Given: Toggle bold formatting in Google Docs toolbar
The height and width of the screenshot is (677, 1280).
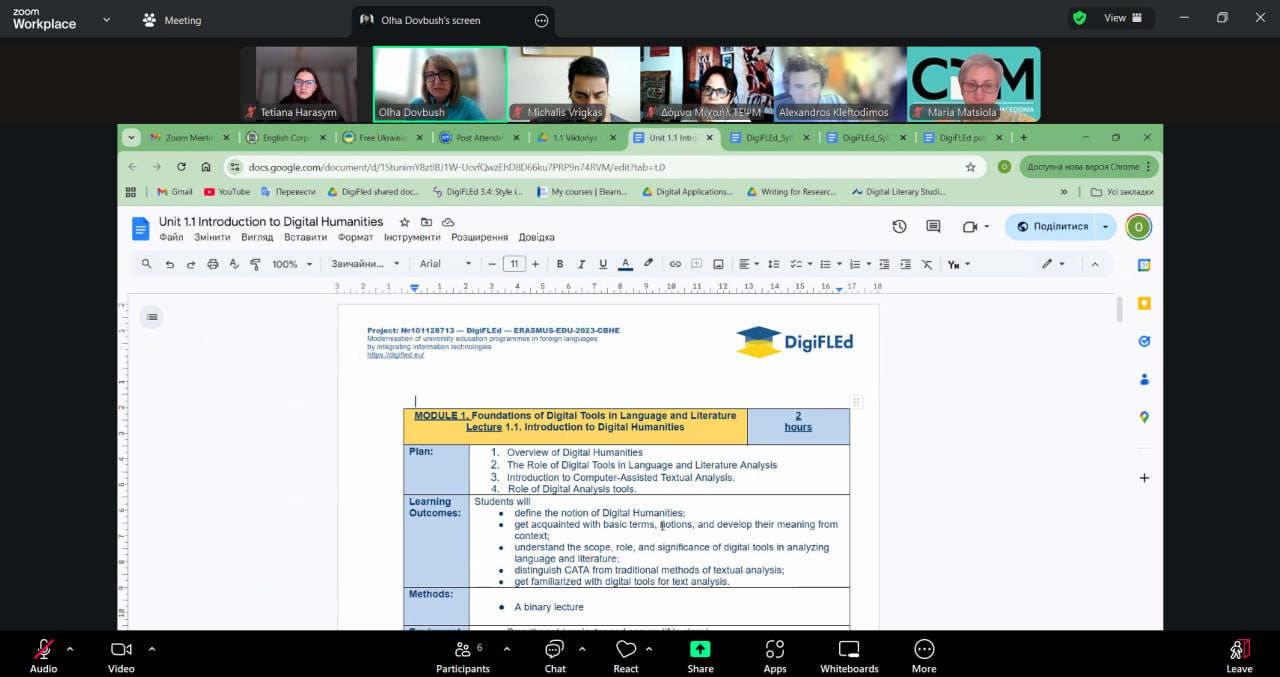Looking at the screenshot, I should (x=560, y=264).
